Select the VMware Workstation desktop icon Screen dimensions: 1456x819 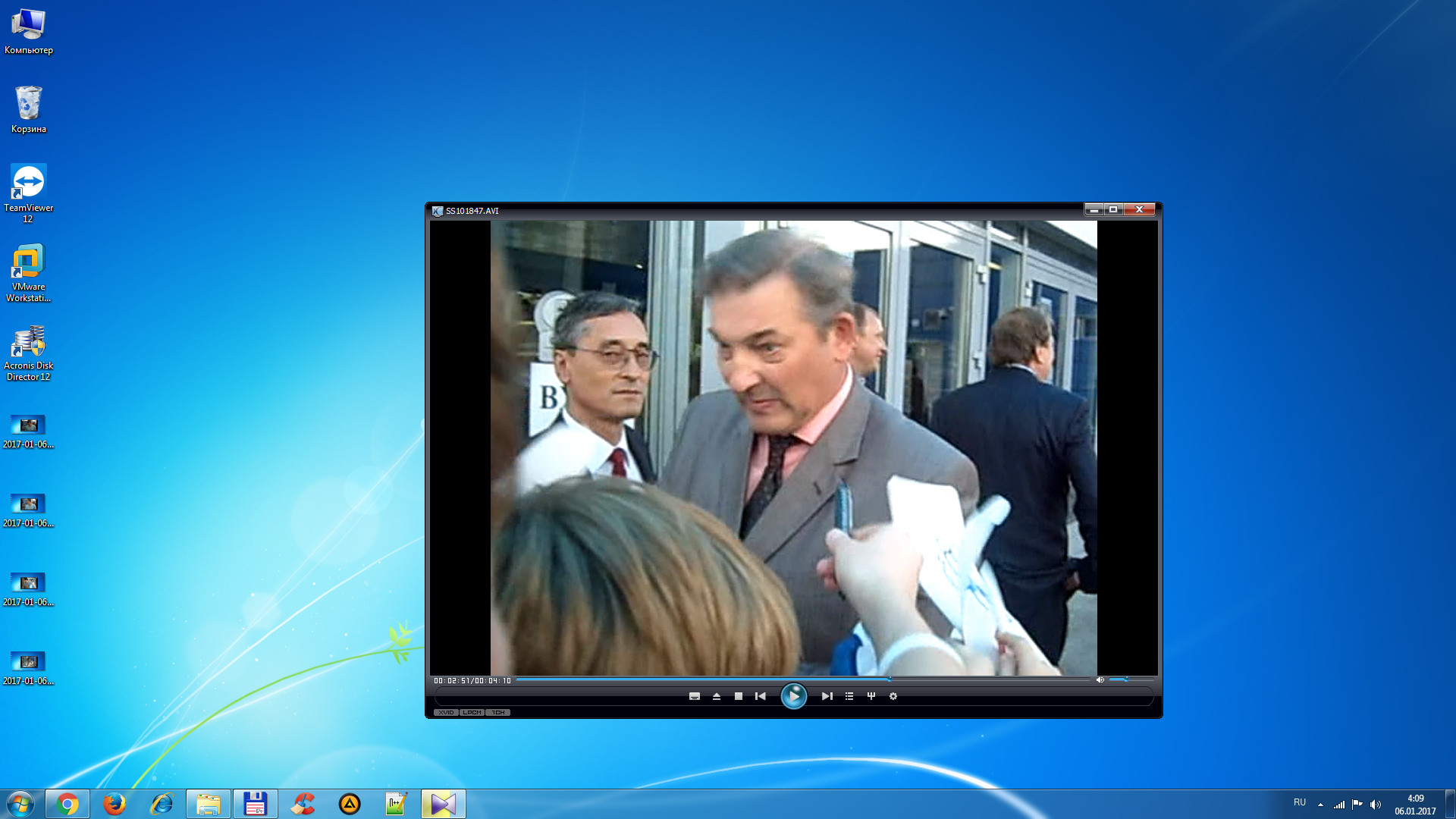coord(29,273)
